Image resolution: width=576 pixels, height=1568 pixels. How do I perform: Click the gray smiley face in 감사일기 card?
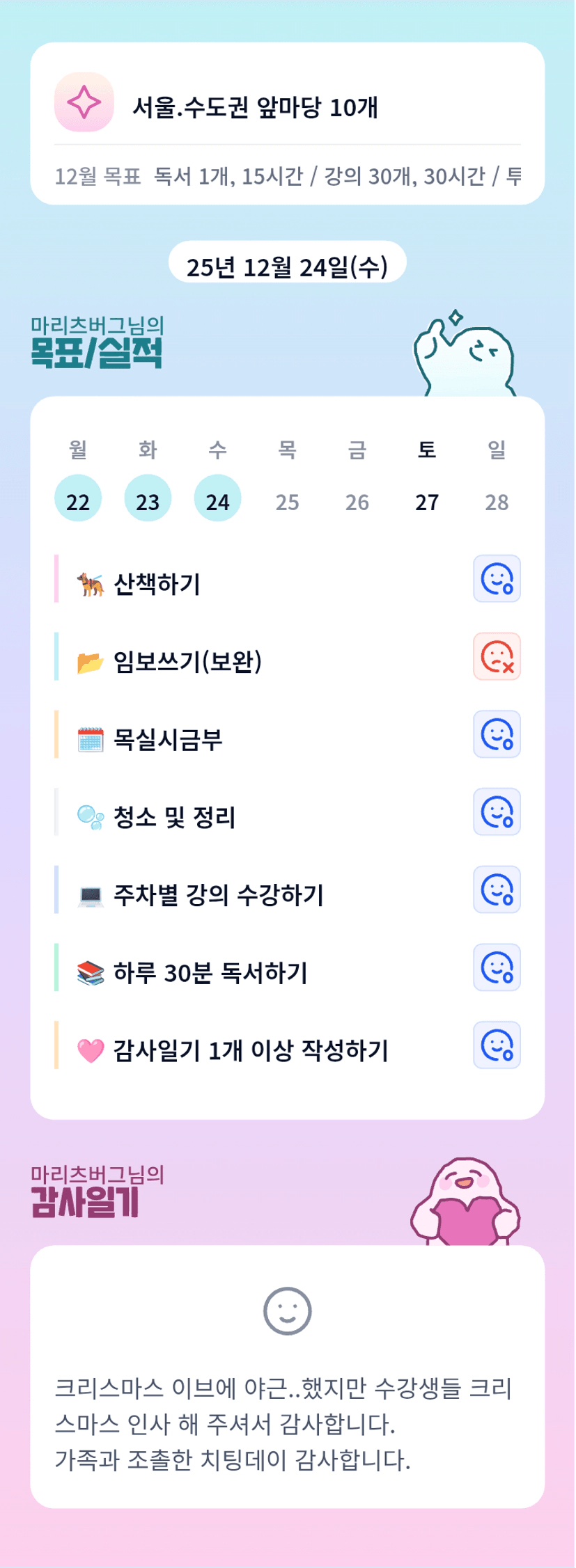[x=287, y=1311]
